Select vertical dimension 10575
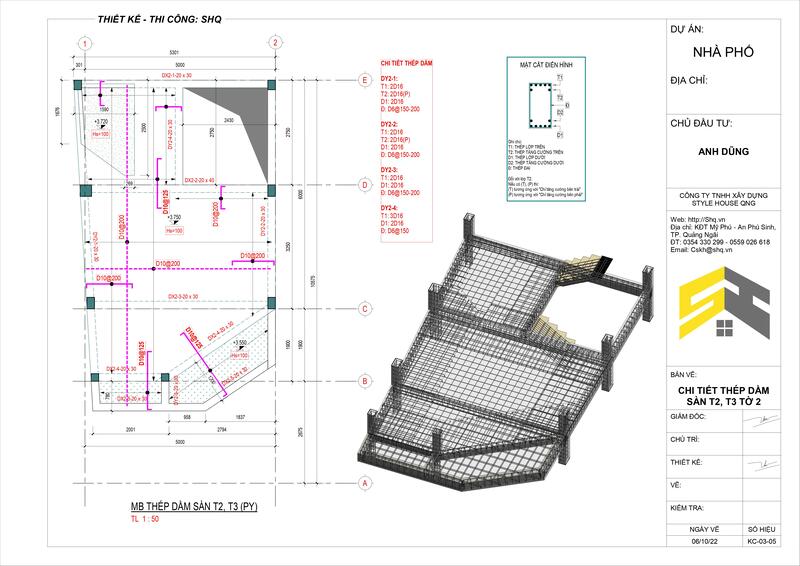The width and height of the screenshot is (800, 566). point(313,281)
